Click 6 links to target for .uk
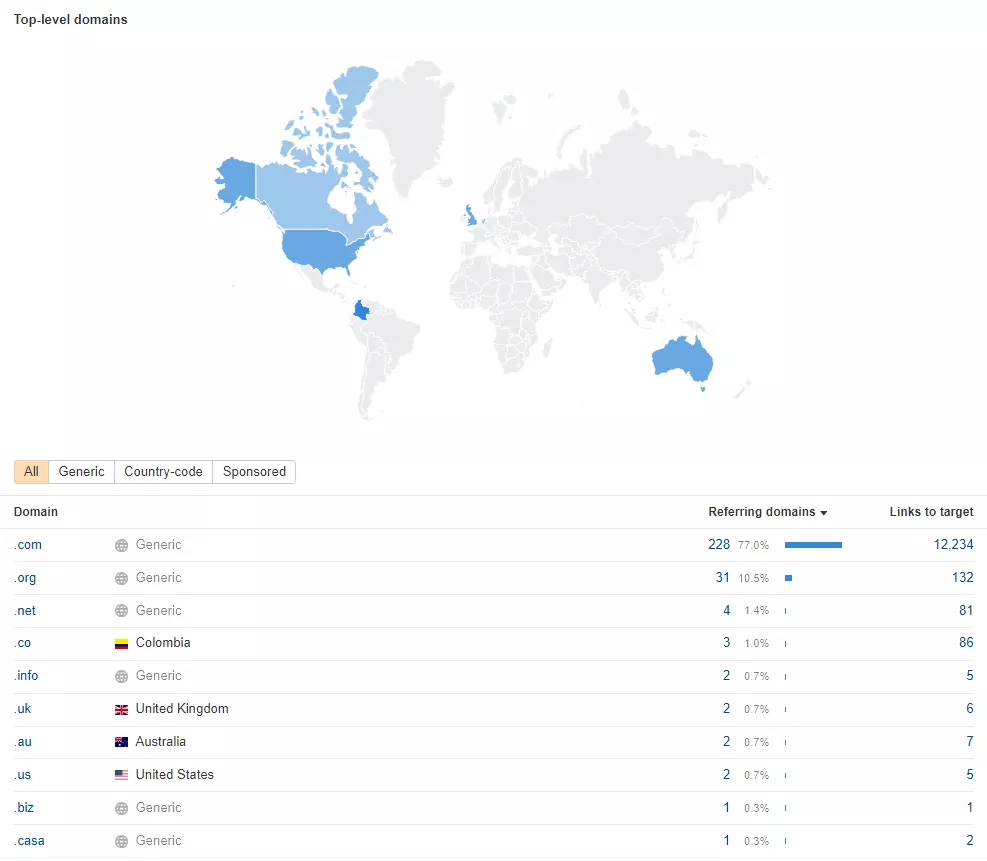This screenshot has width=987, height=861. click(970, 709)
